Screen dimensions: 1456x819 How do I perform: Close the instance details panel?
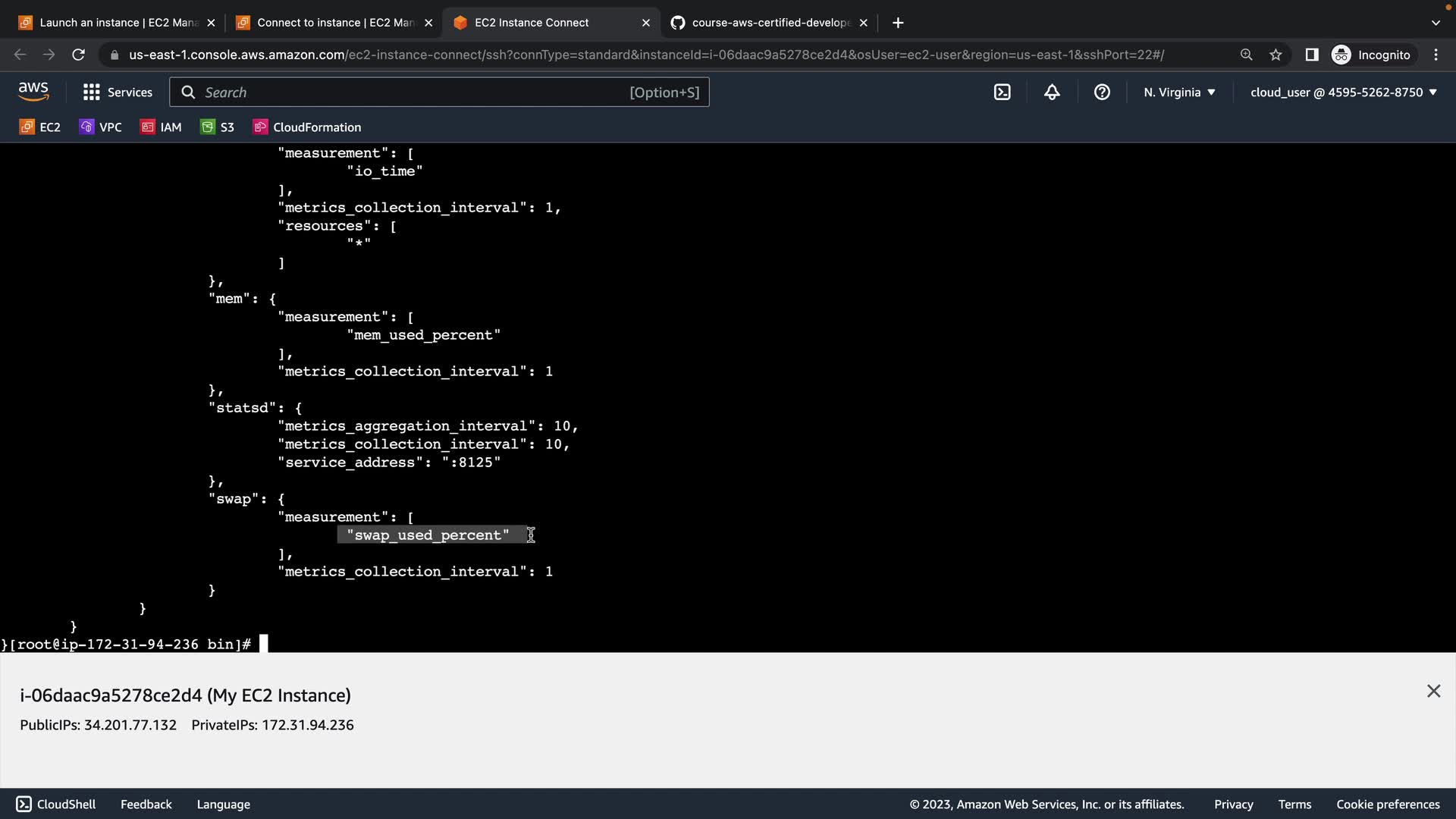pos(1433,691)
